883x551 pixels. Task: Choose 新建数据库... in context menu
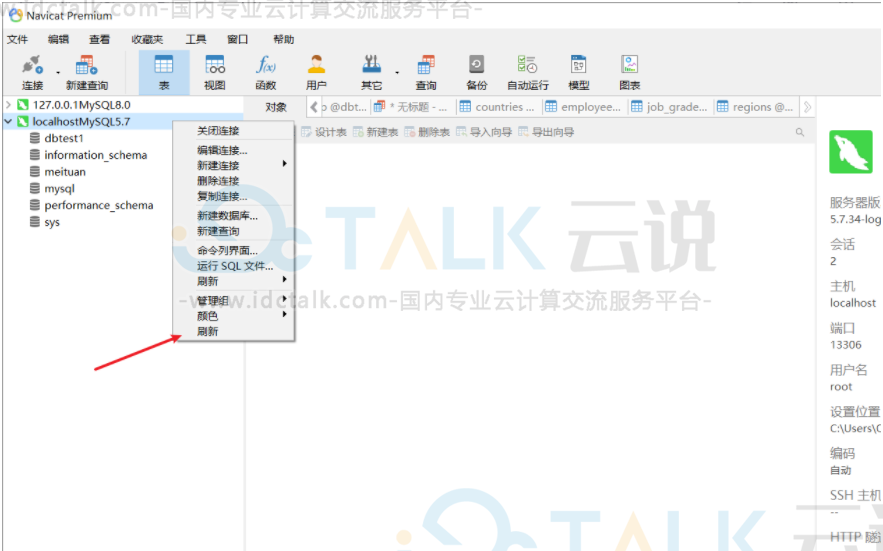pyautogui.click(x=233, y=216)
